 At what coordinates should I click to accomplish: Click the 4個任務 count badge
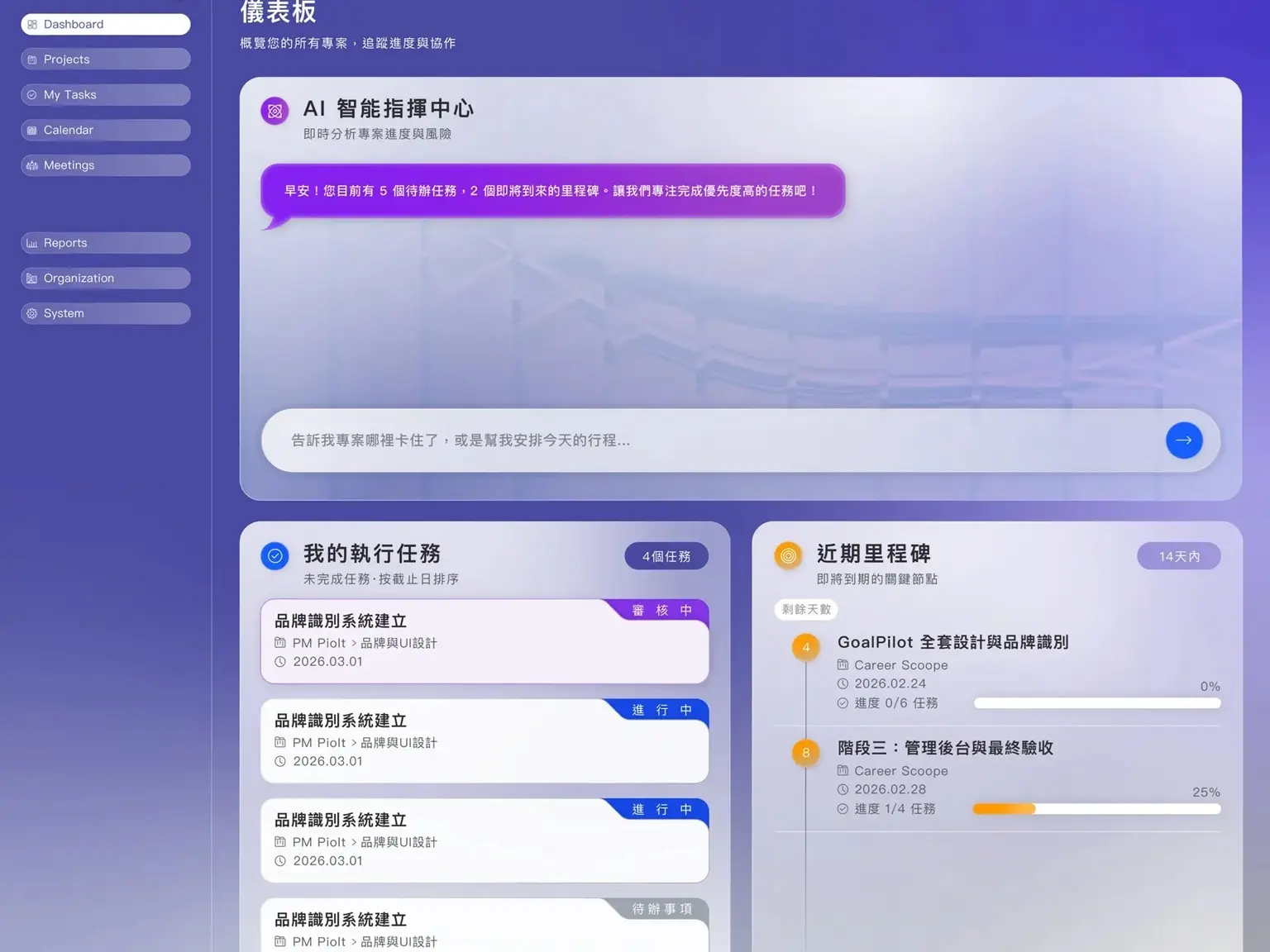coord(666,557)
